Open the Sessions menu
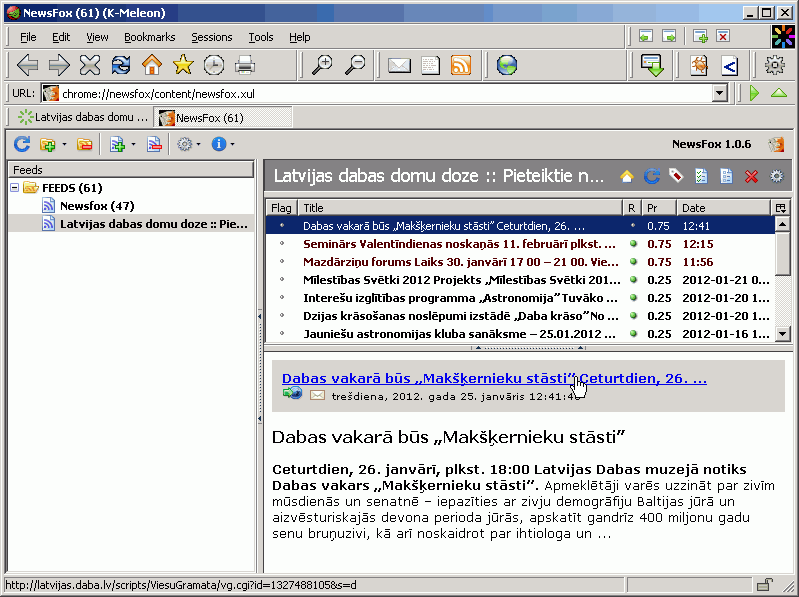 tap(211, 37)
